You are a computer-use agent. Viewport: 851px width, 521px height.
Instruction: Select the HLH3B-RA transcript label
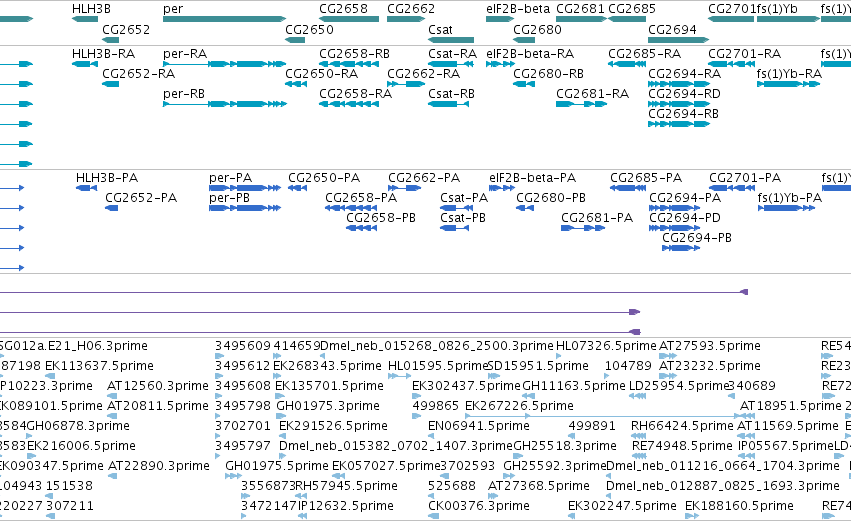(103, 54)
